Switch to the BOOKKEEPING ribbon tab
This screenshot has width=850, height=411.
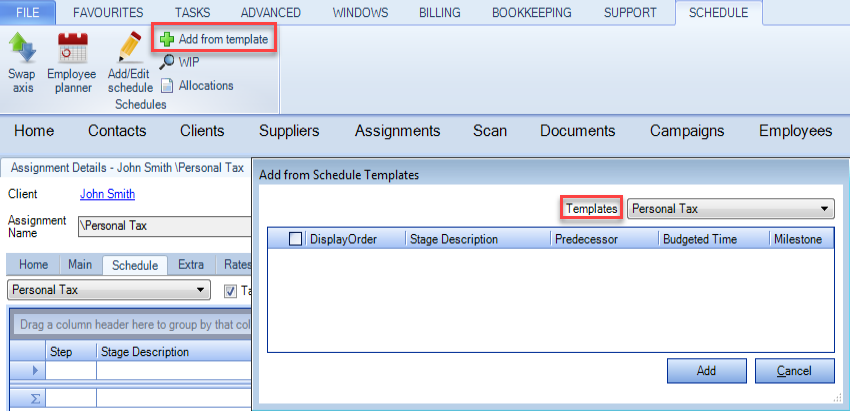click(x=532, y=12)
